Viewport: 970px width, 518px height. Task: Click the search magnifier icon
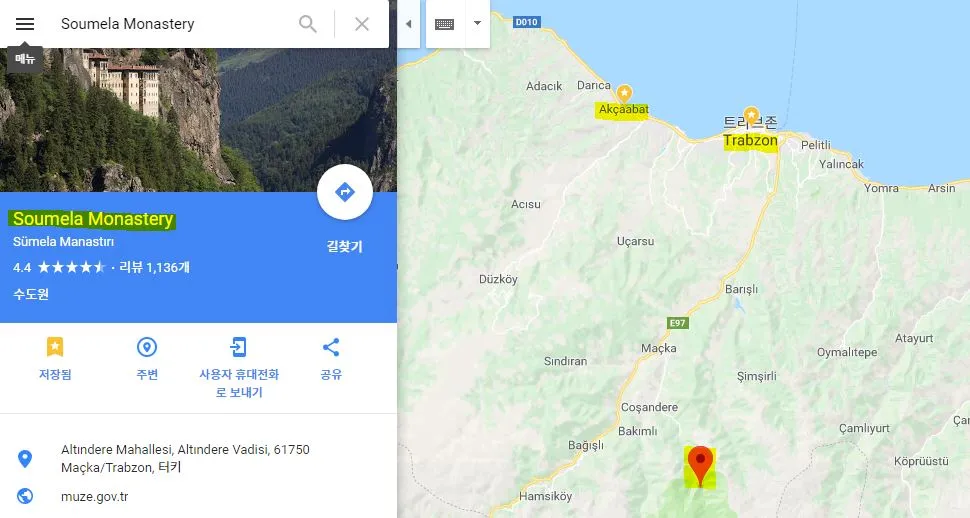[307, 24]
